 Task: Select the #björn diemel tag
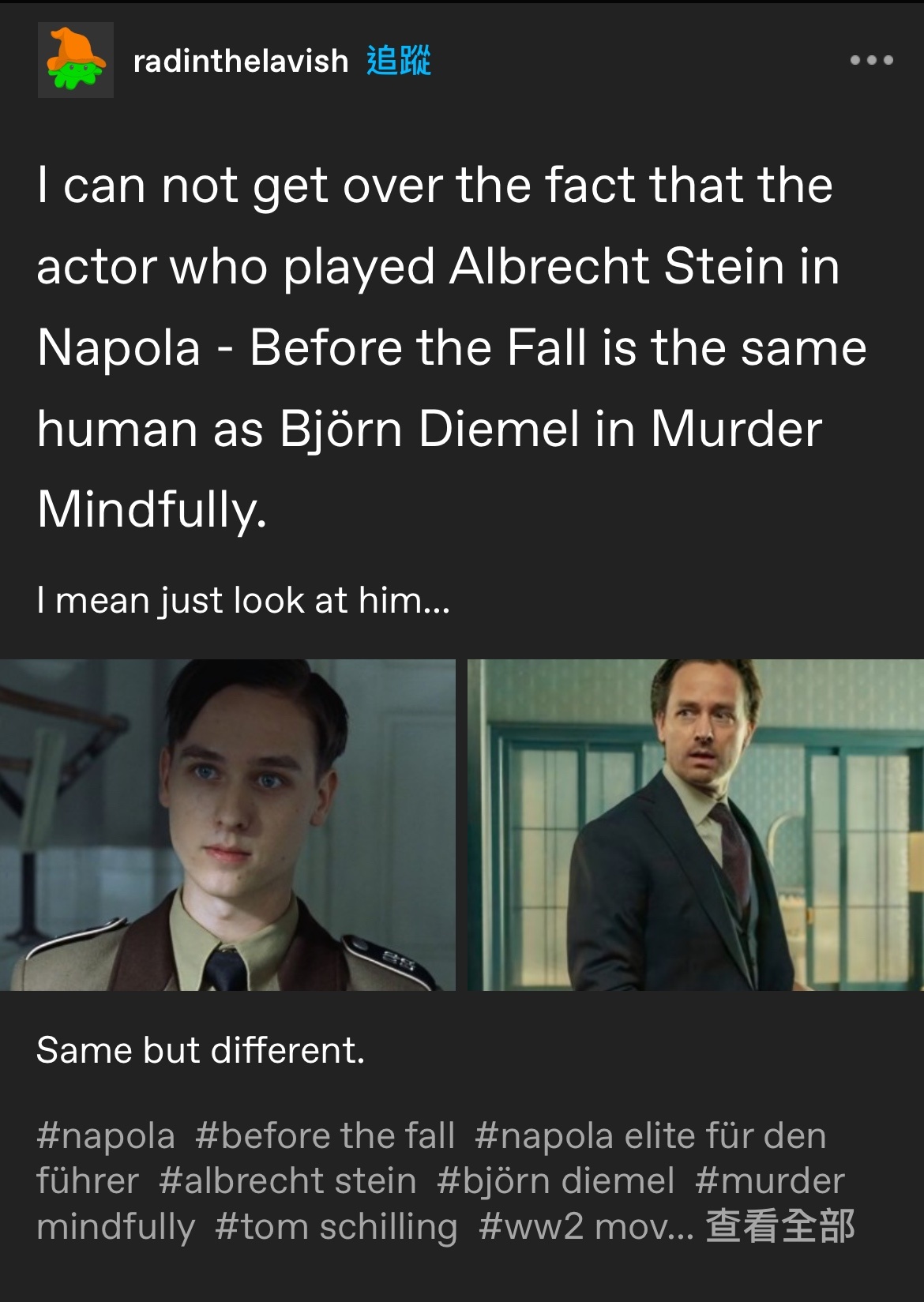[x=556, y=1181]
